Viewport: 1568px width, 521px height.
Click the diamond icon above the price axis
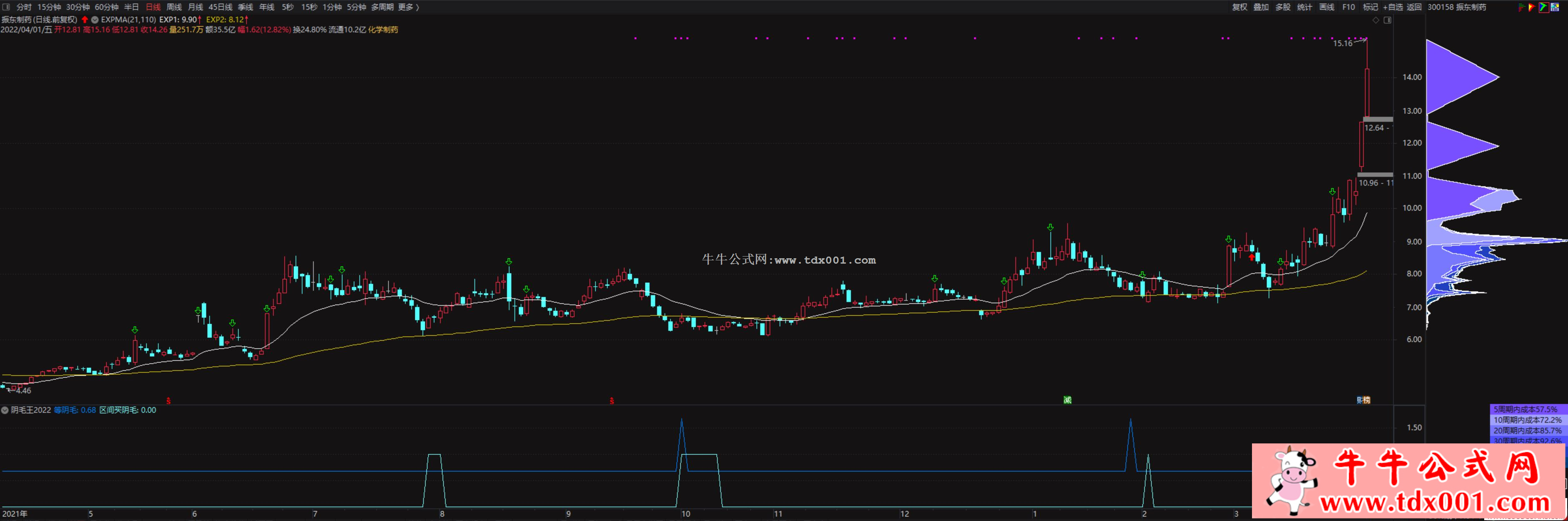pos(1376,20)
